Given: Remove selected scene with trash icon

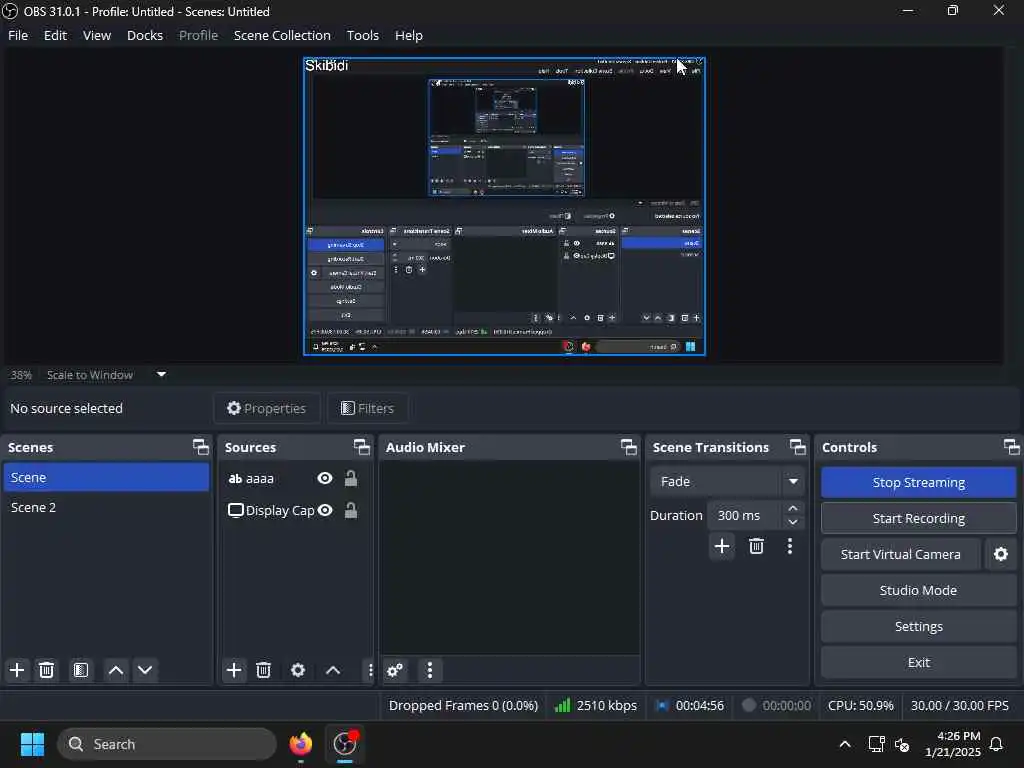Looking at the screenshot, I should [46, 670].
